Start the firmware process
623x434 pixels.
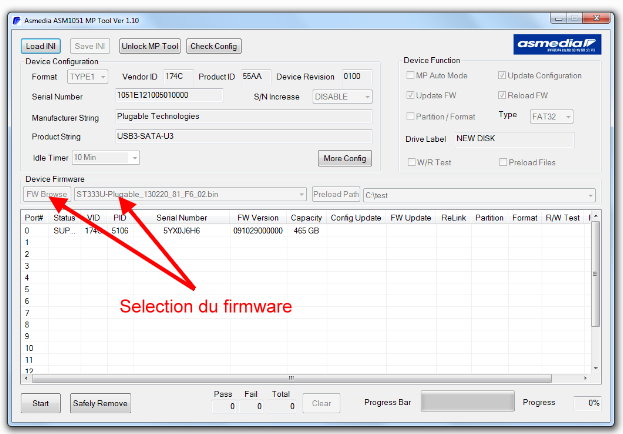(41, 403)
